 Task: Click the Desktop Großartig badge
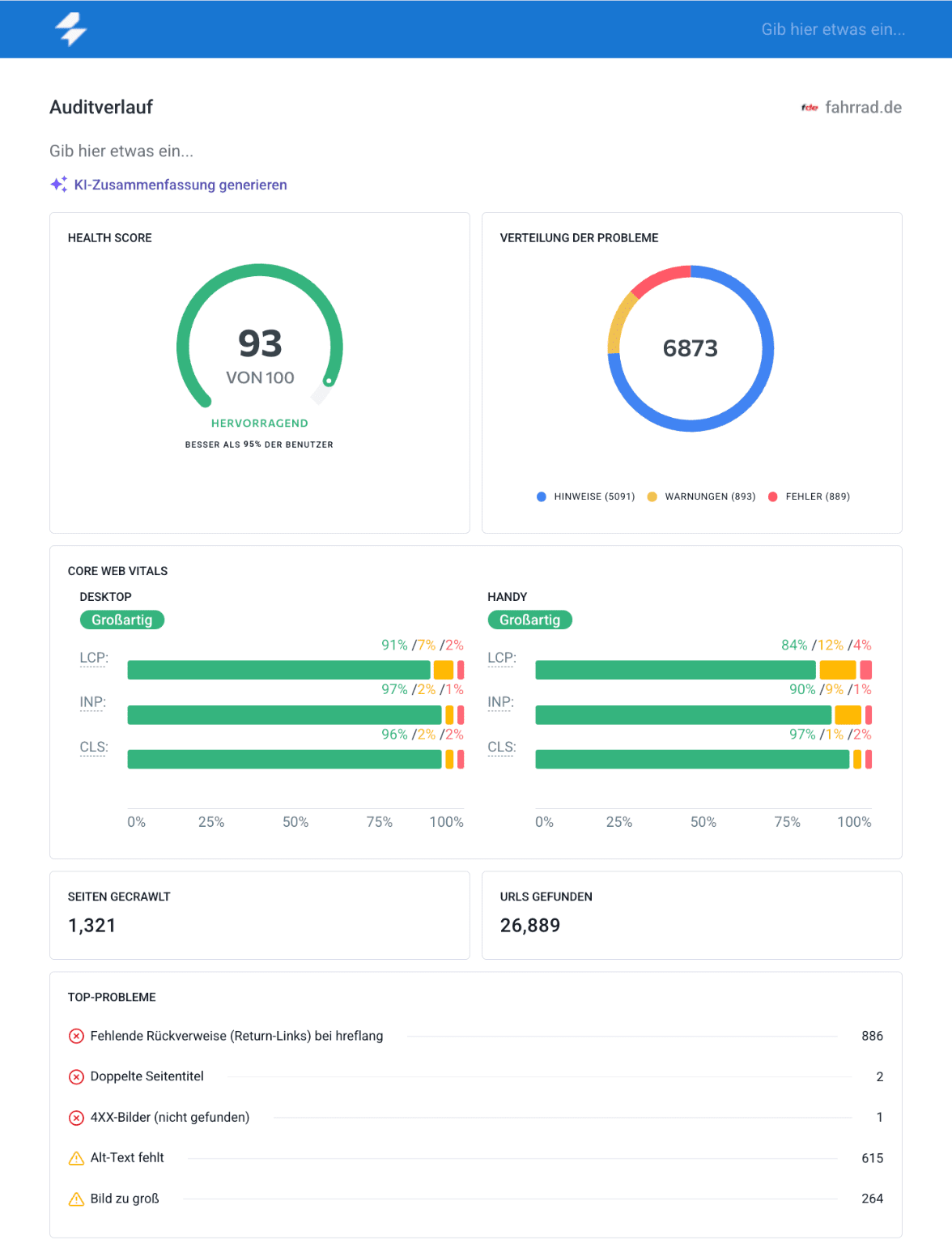(122, 620)
